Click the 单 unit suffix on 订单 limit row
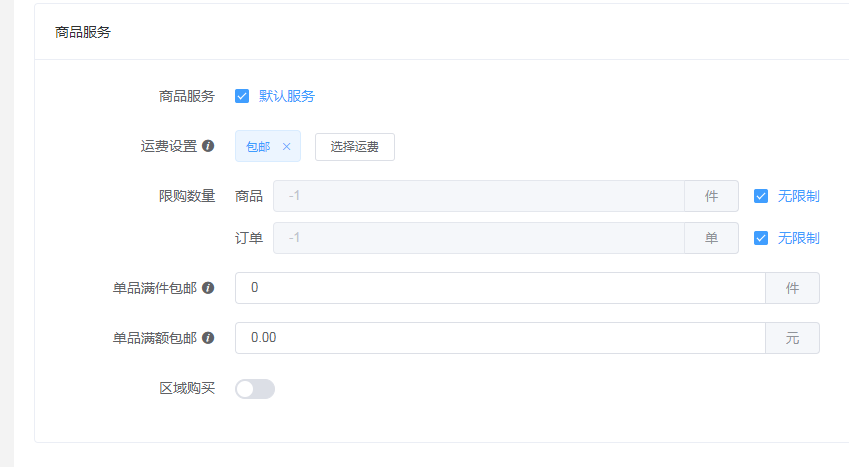This screenshot has height=467, width=849. (711, 238)
